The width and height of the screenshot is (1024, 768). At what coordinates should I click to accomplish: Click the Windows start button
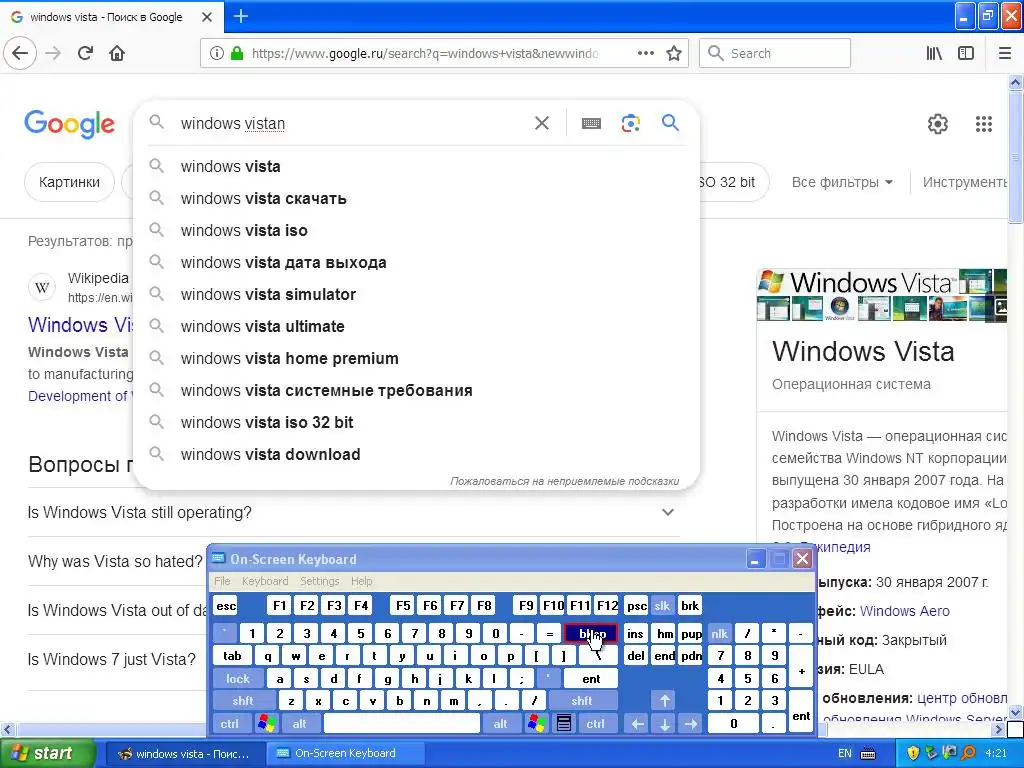coord(46,753)
